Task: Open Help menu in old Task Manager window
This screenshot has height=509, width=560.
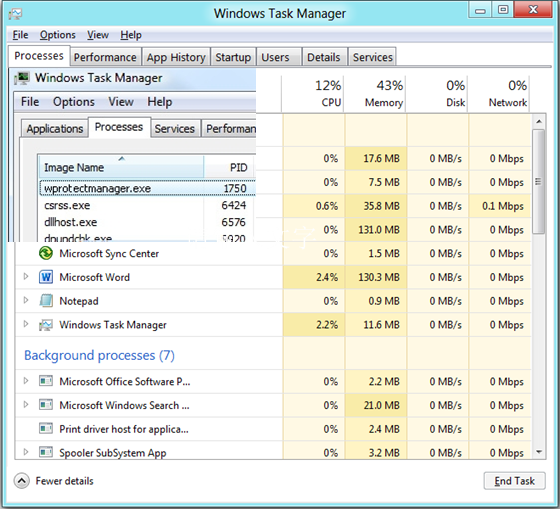Action: click(160, 102)
